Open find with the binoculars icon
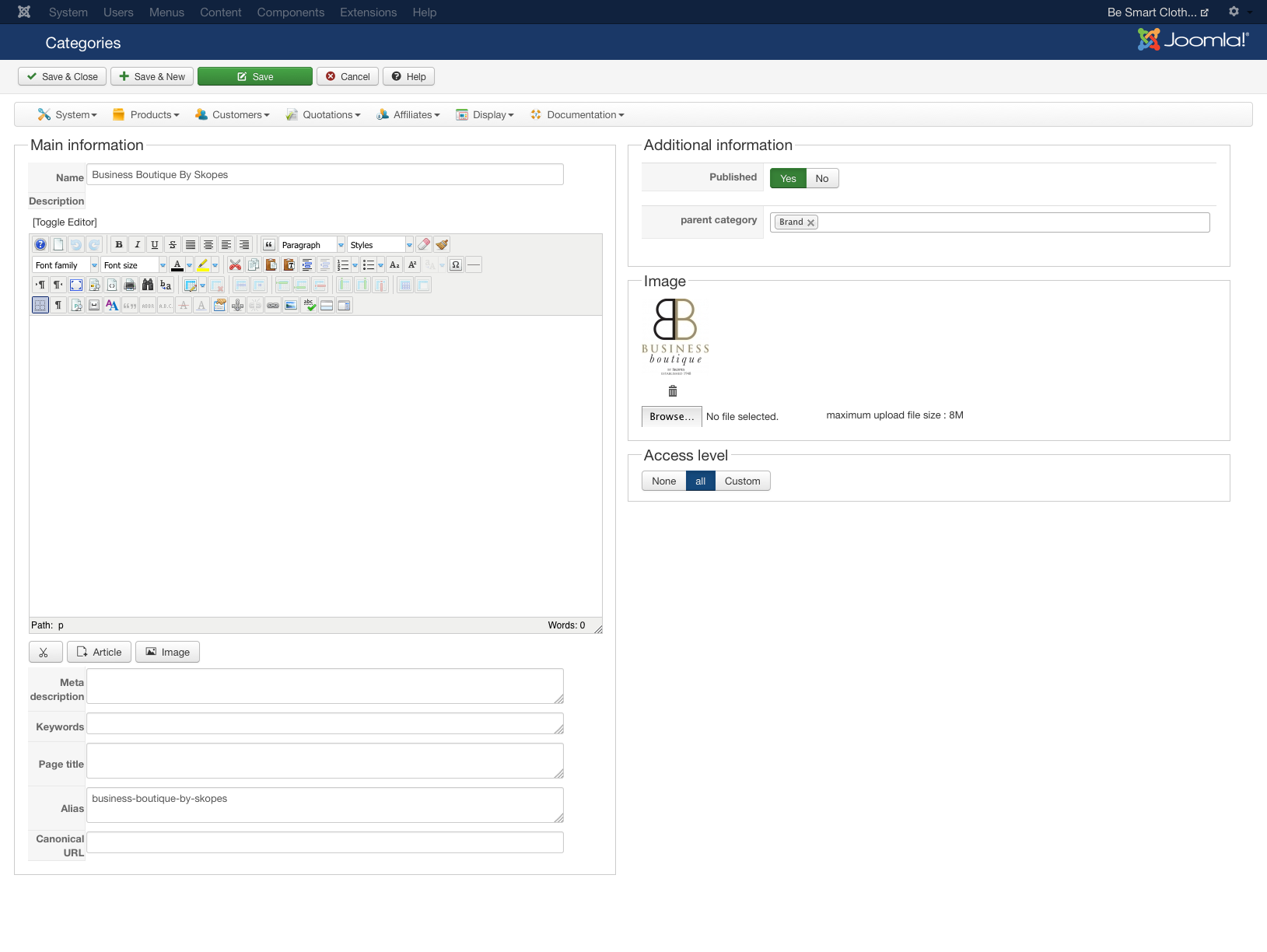The height and width of the screenshot is (952, 1267). [x=148, y=285]
